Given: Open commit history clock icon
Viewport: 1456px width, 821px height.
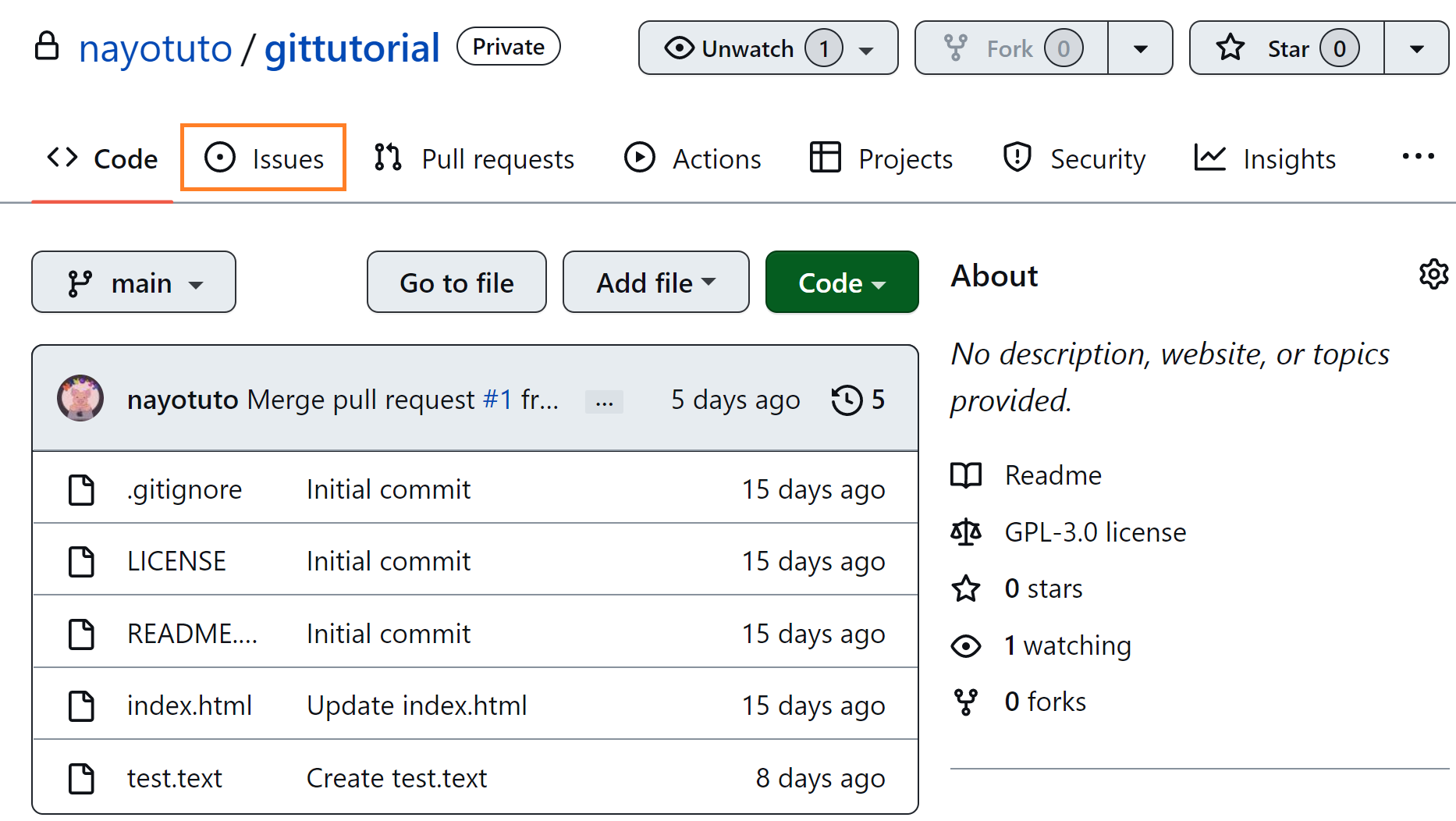Looking at the screenshot, I should [x=847, y=400].
